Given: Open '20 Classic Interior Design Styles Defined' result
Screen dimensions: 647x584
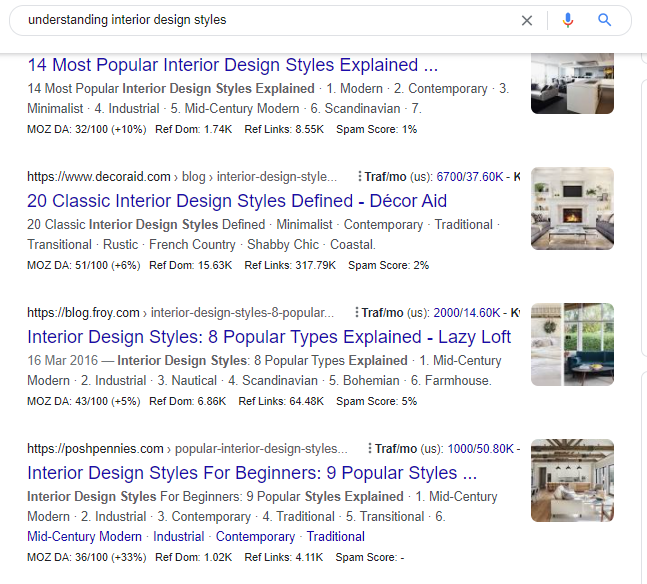Looking at the screenshot, I should [x=237, y=201].
